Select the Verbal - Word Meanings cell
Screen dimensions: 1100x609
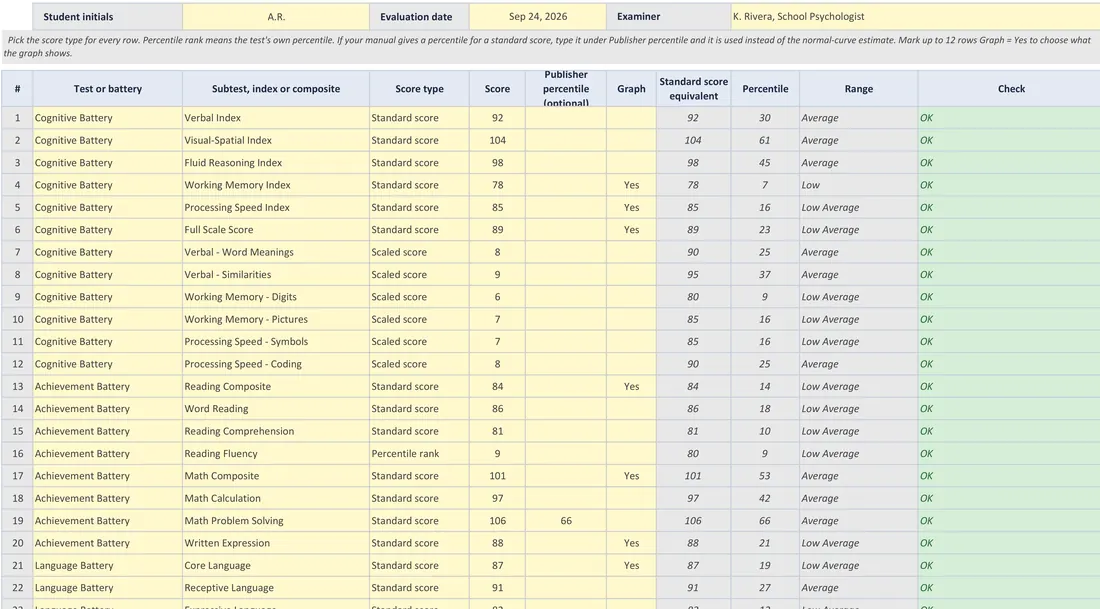click(276, 252)
